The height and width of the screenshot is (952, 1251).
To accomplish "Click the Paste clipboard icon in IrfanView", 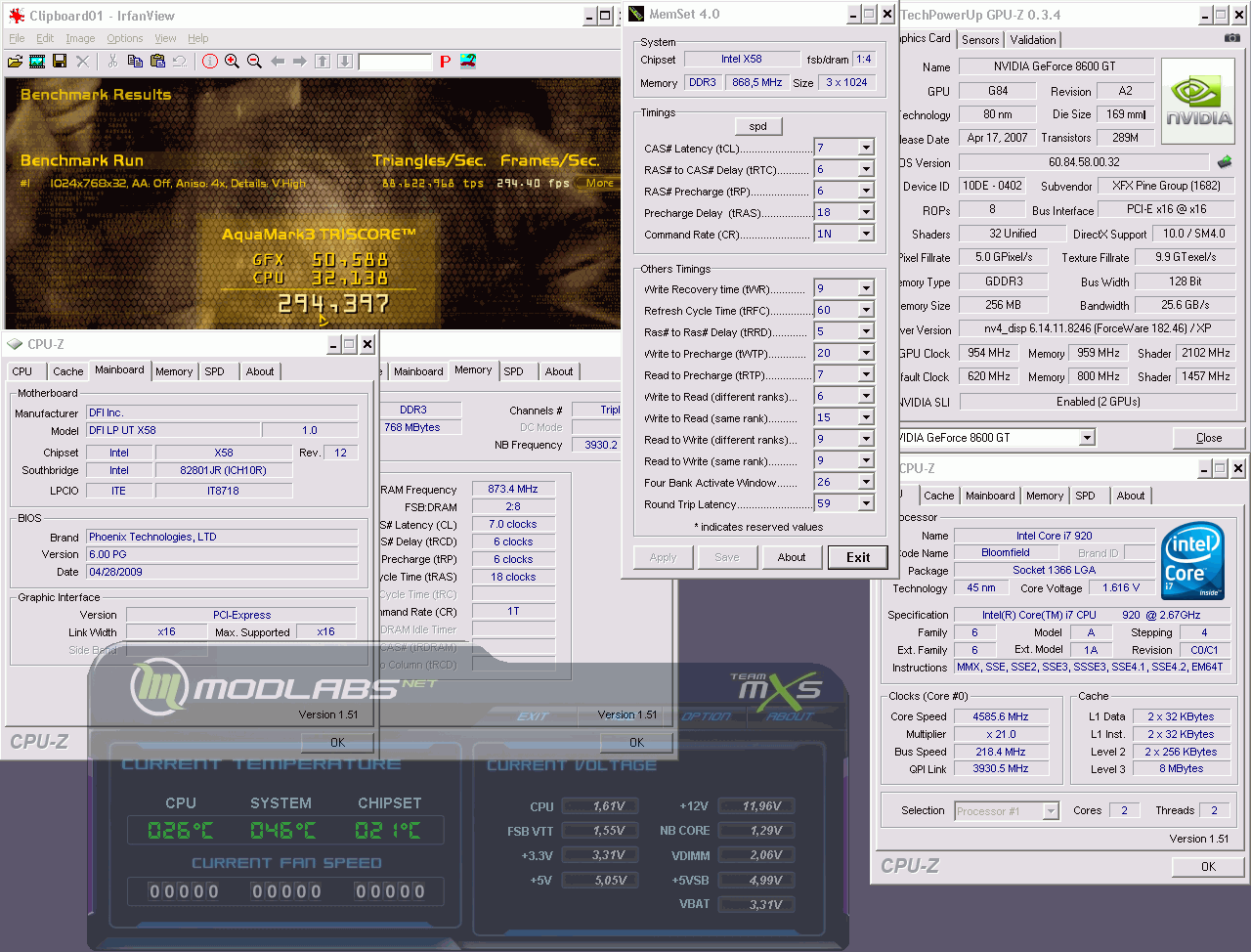I will pyautogui.click(x=157, y=62).
